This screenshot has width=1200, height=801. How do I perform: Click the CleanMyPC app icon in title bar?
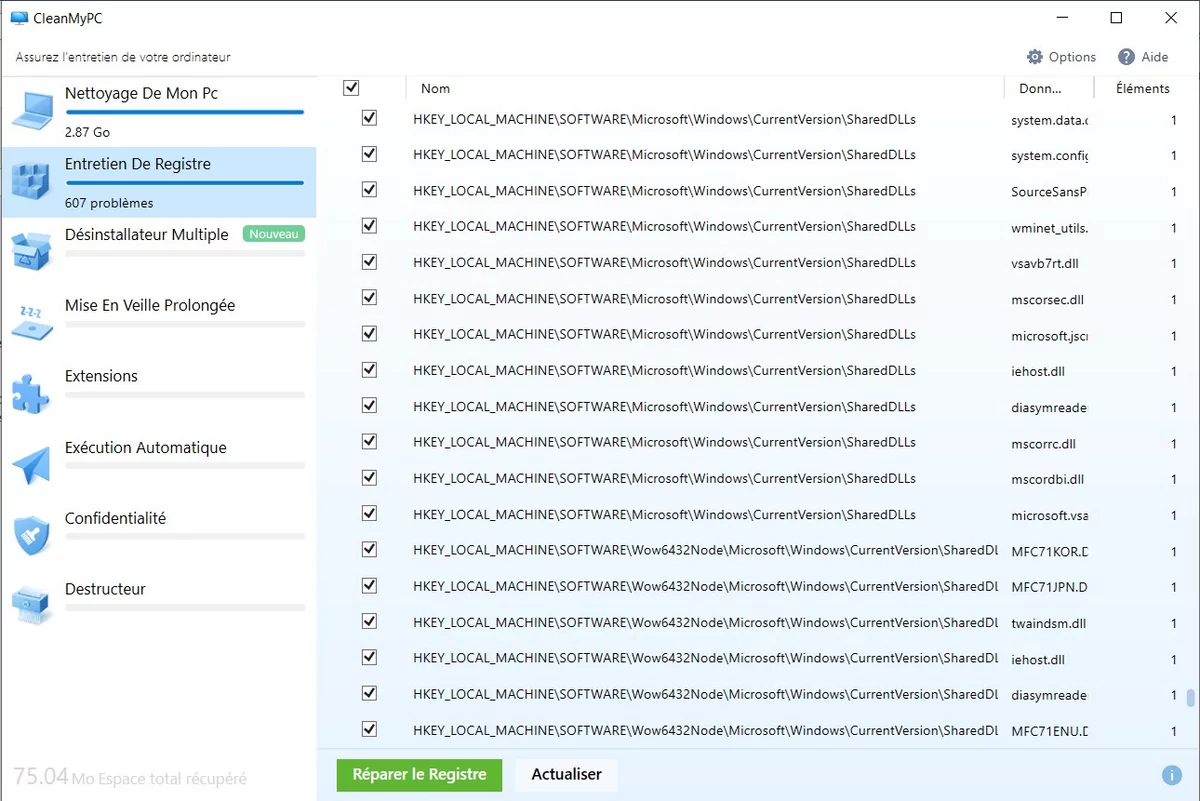pos(19,17)
